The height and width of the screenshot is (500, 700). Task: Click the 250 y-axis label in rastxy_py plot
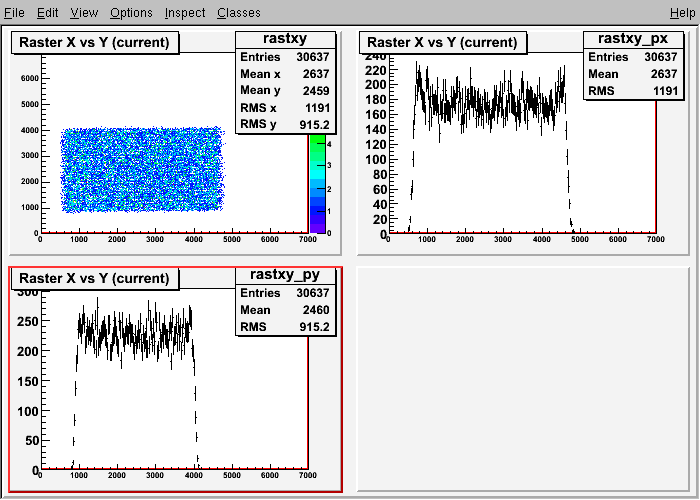[28, 321]
